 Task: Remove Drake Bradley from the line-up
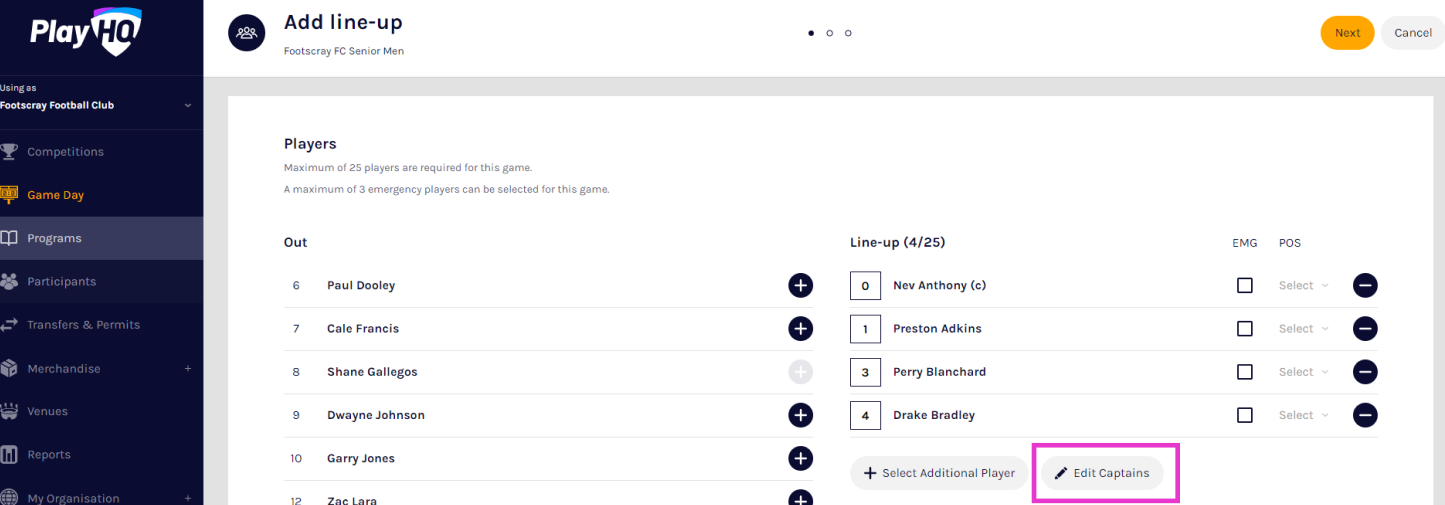pos(1365,415)
